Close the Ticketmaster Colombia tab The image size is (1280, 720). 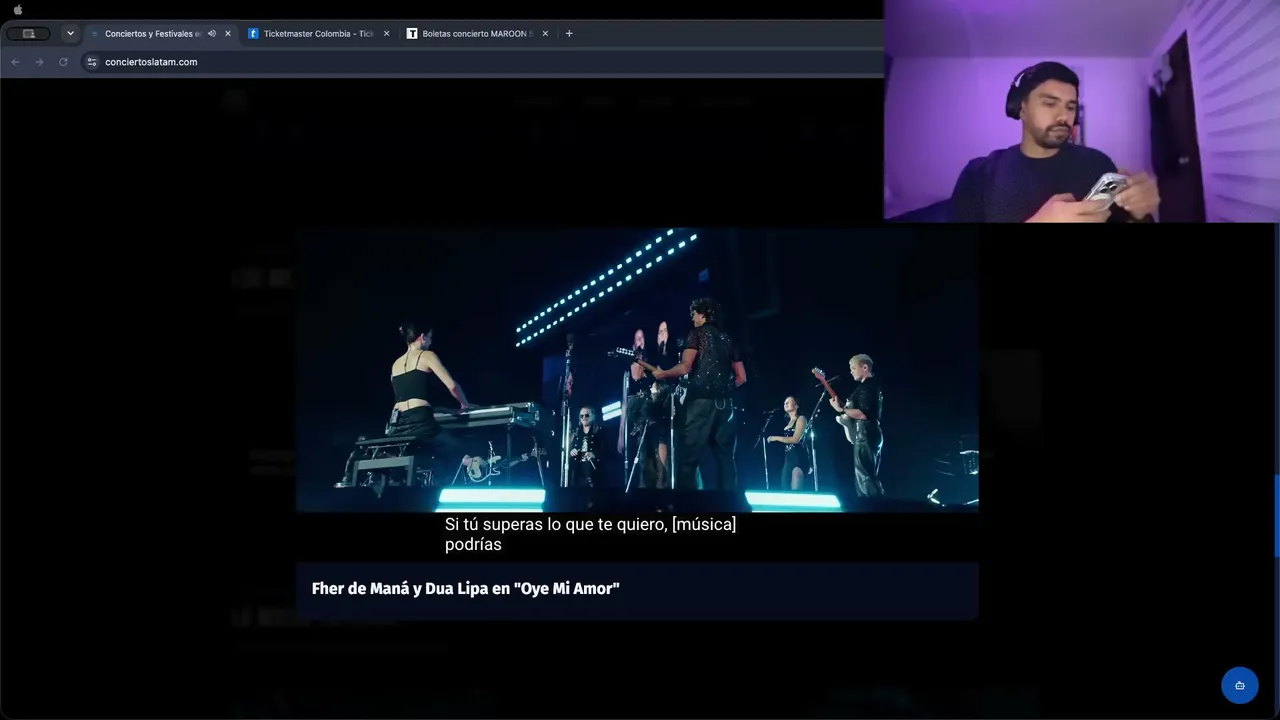pos(387,33)
